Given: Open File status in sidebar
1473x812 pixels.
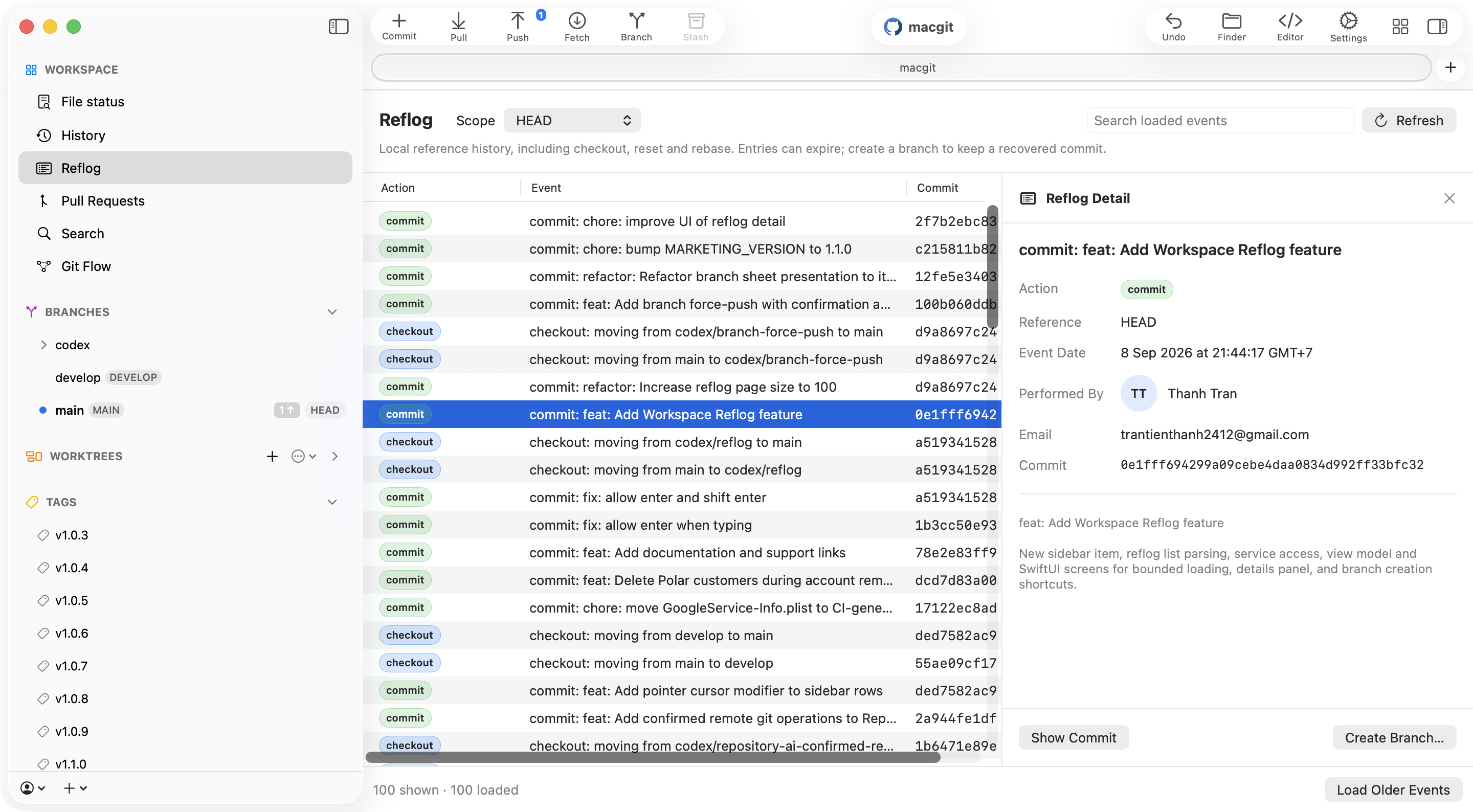Looking at the screenshot, I should [185, 102].
